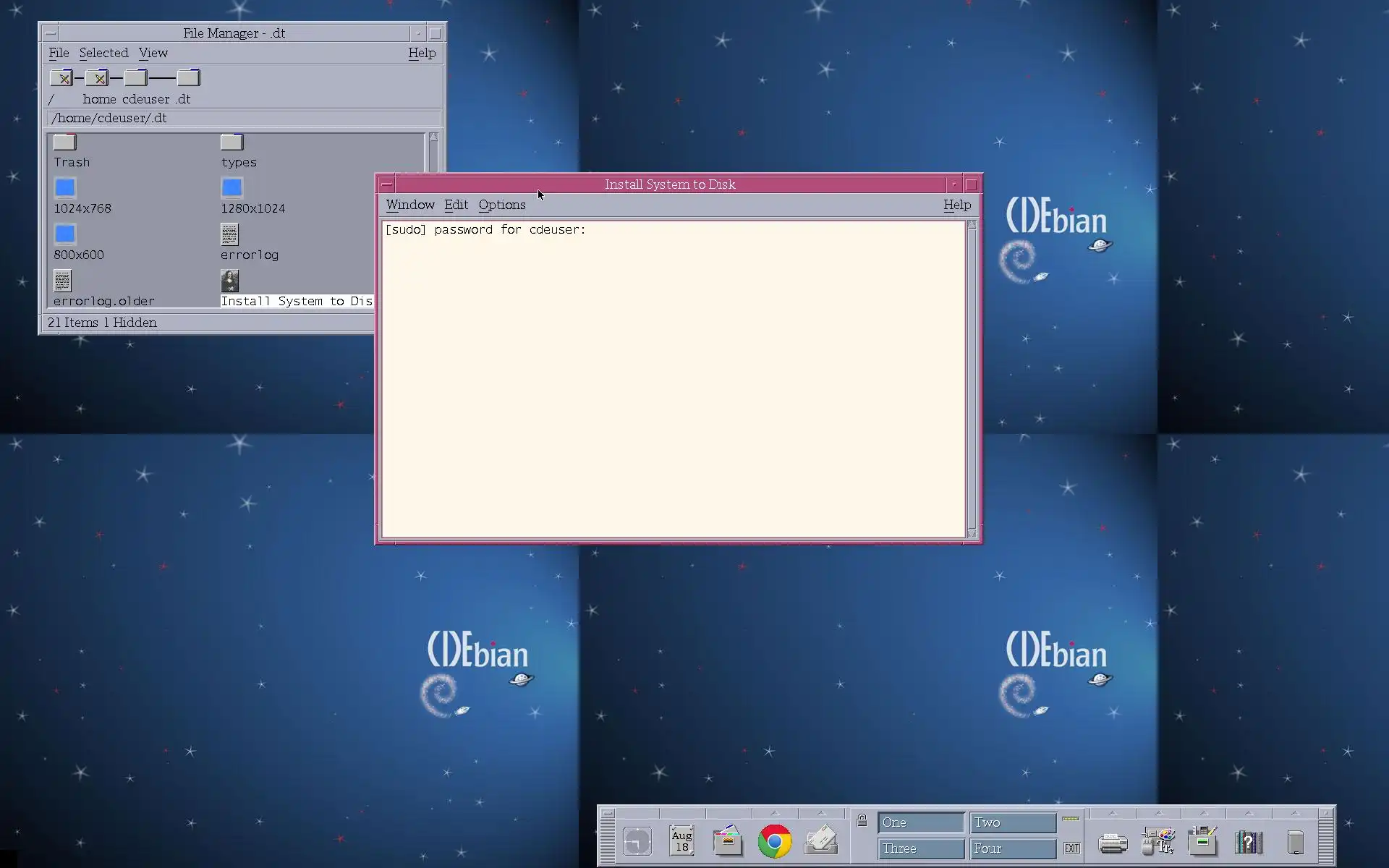Open the Help Manager books icon
This screenshot has width=1389, height=868.
(1248, 842)
